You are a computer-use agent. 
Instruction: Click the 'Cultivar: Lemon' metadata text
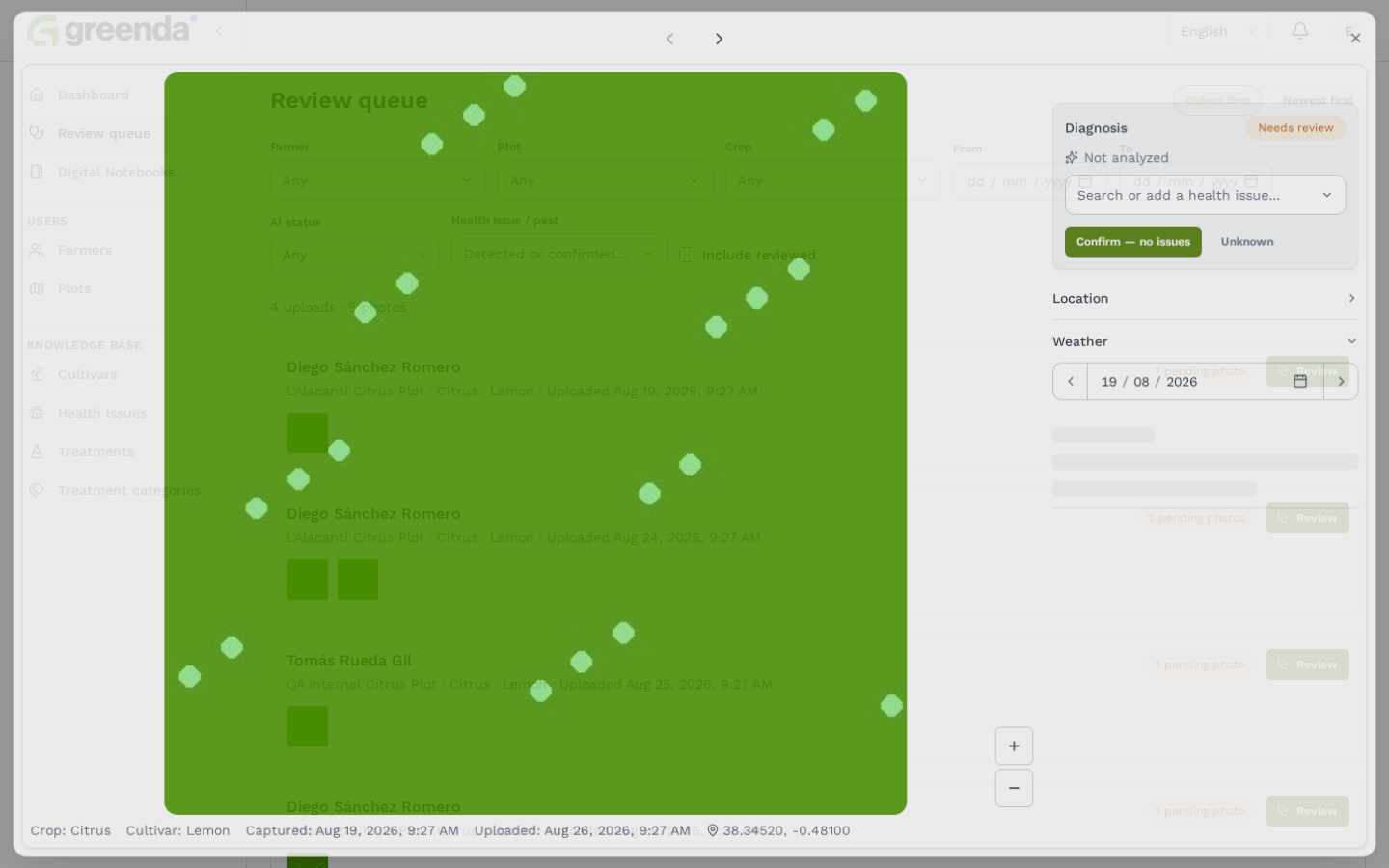pos(177,830)
